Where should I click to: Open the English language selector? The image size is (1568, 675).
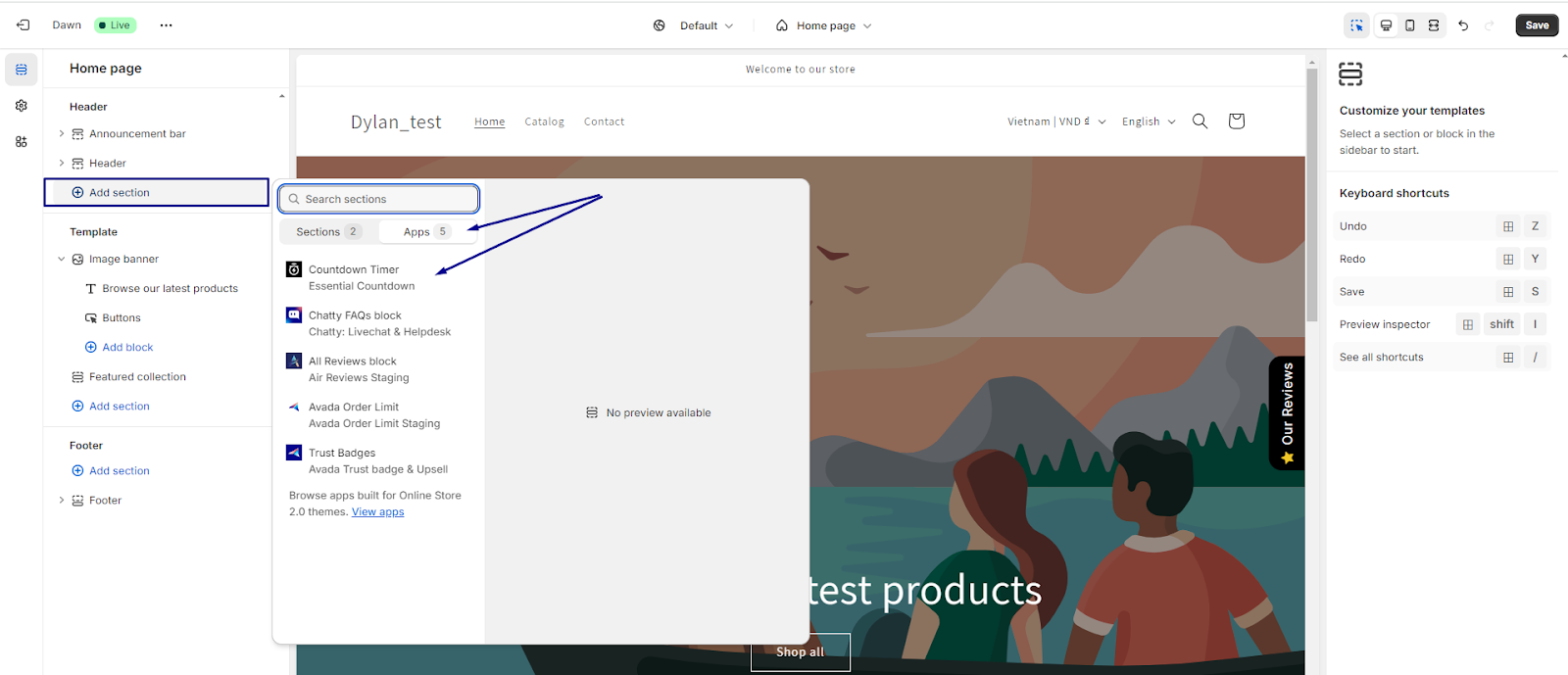(x=1149, y=121)
